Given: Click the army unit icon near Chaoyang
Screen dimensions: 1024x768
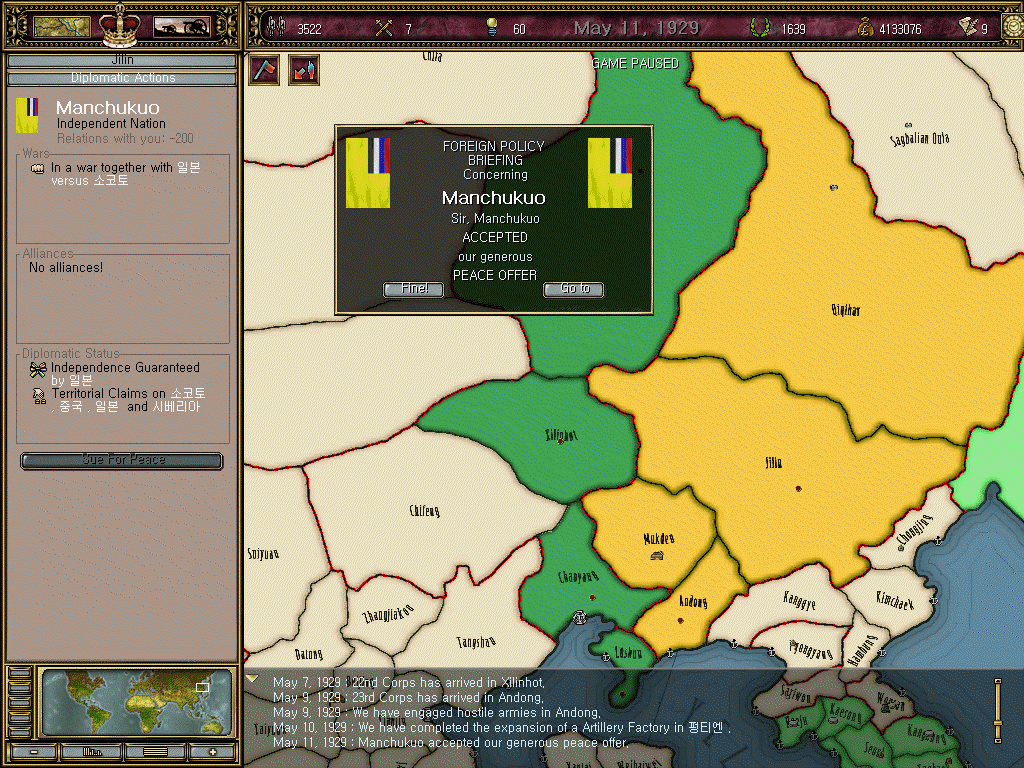Looking at the screenshot, I should tap(579, 617).
